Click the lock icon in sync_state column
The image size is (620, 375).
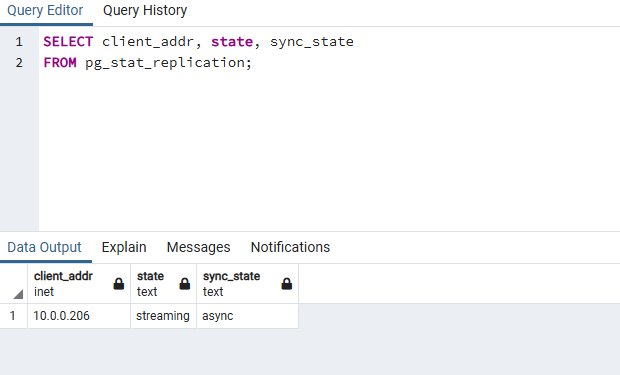(287, 284)
